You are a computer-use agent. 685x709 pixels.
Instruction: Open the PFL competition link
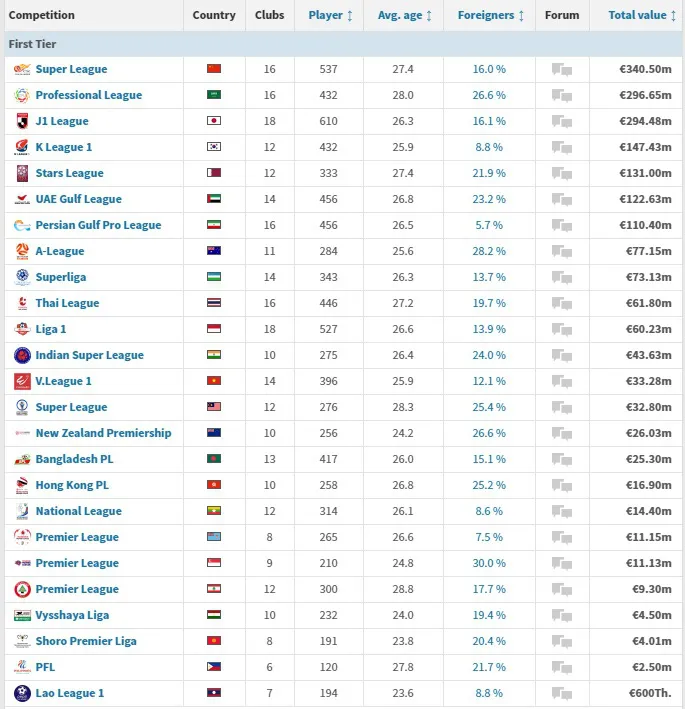point(45,667)
